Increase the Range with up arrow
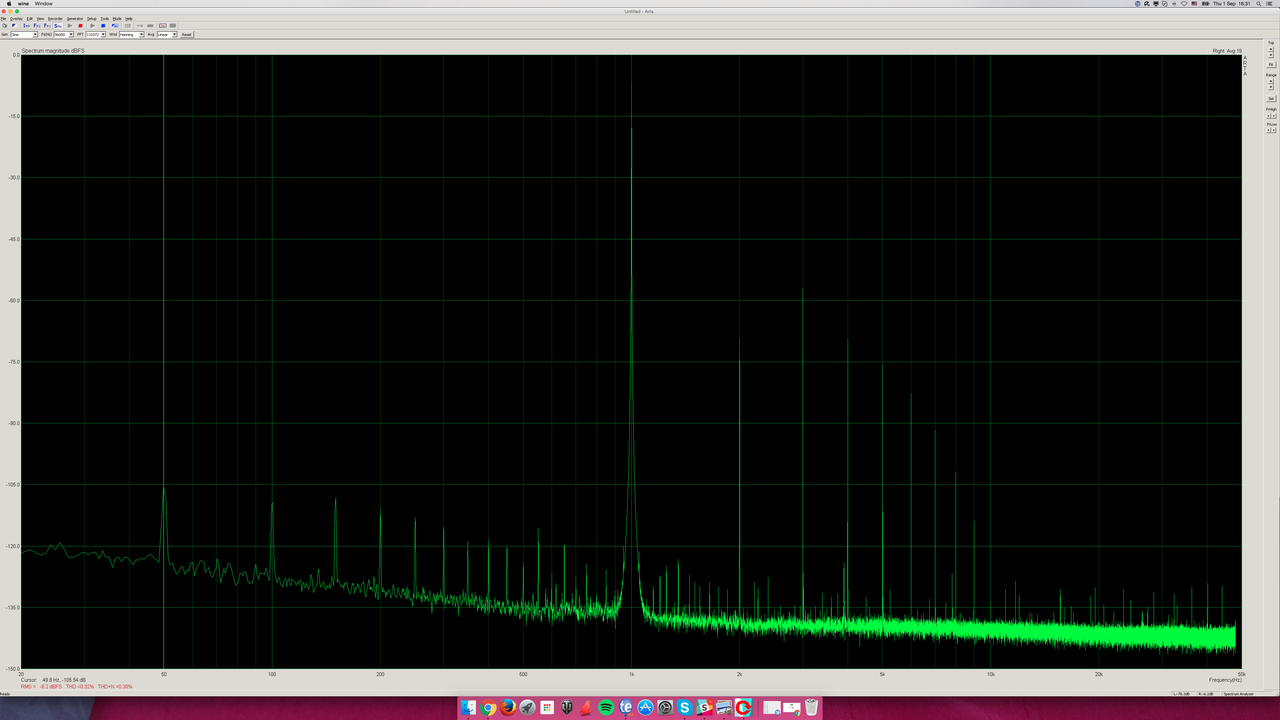The image size is (1280, 720). pyautogui.click(x=1271, y=81)
